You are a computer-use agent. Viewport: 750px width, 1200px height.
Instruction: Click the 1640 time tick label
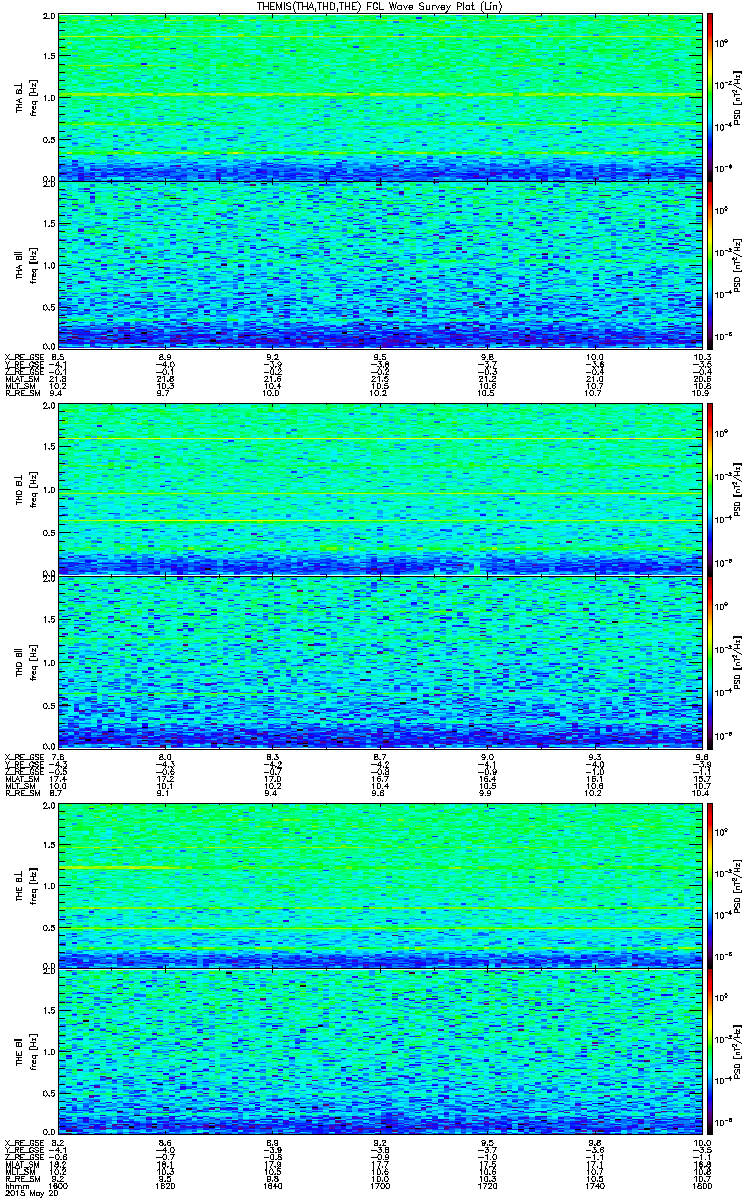pos(273,1187)
